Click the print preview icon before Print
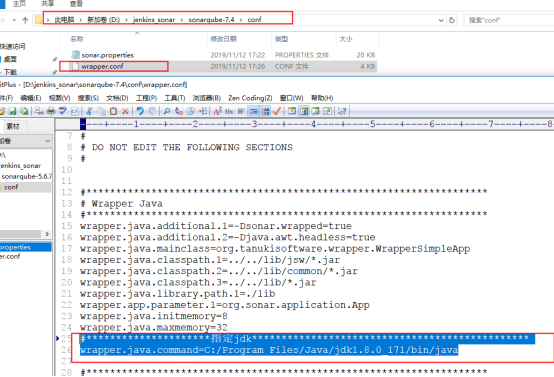 [x=39, y=111]
